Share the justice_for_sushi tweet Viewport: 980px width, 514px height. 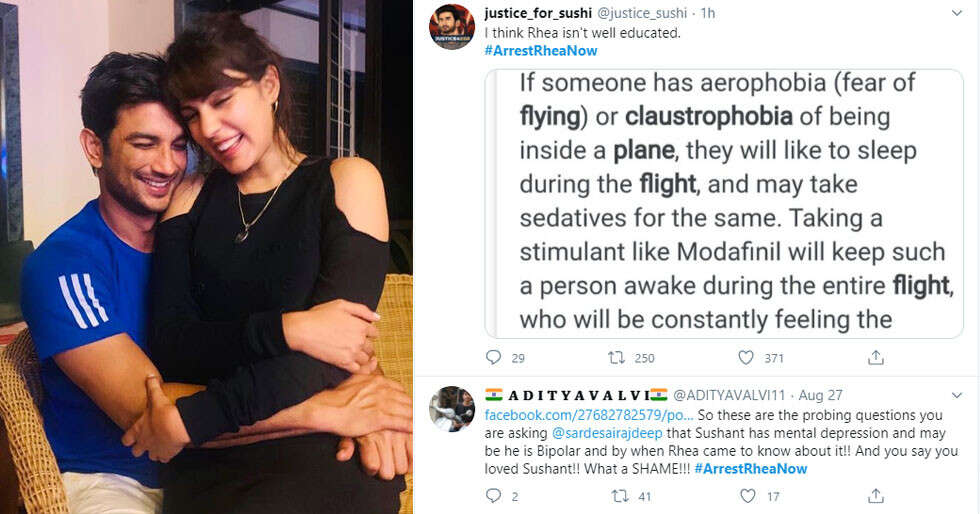tap(875, 357)
